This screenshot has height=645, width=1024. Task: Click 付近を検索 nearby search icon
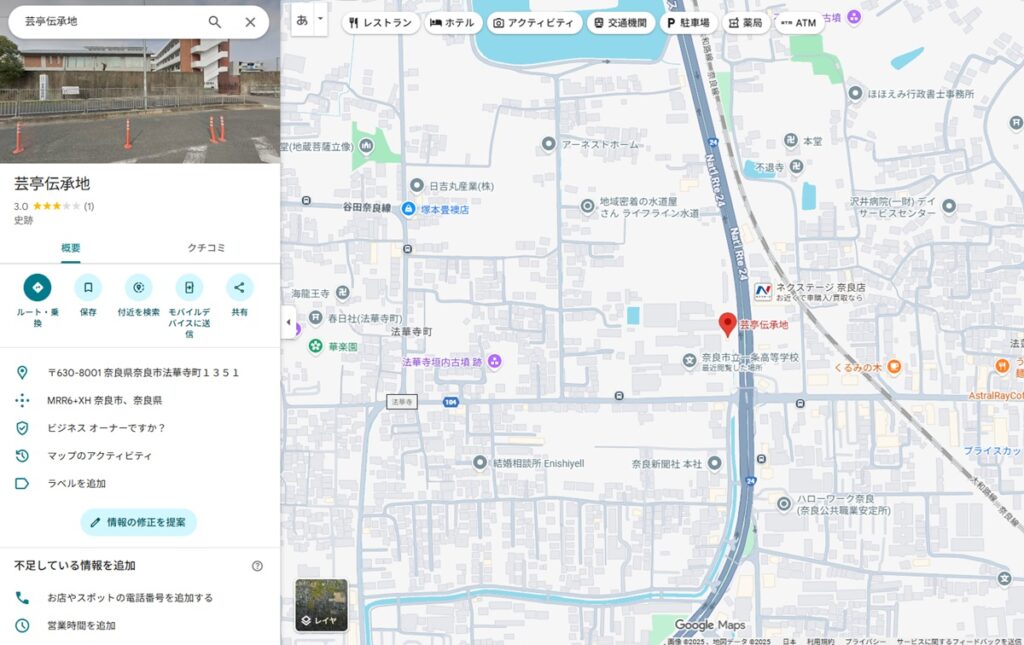tap(138, 288)
